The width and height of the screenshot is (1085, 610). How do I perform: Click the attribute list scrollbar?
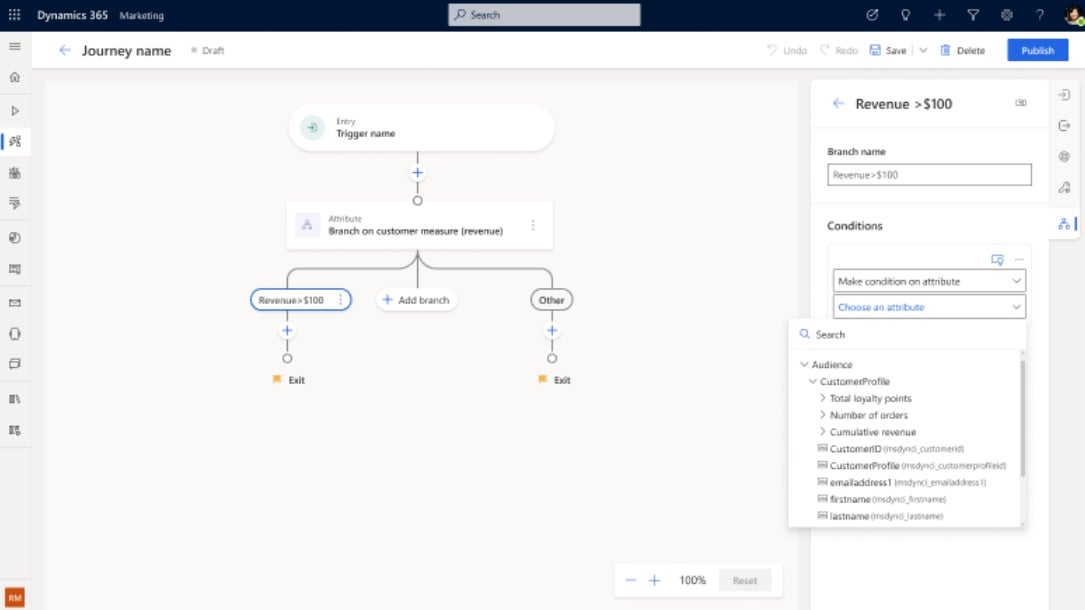point(1023,417)
